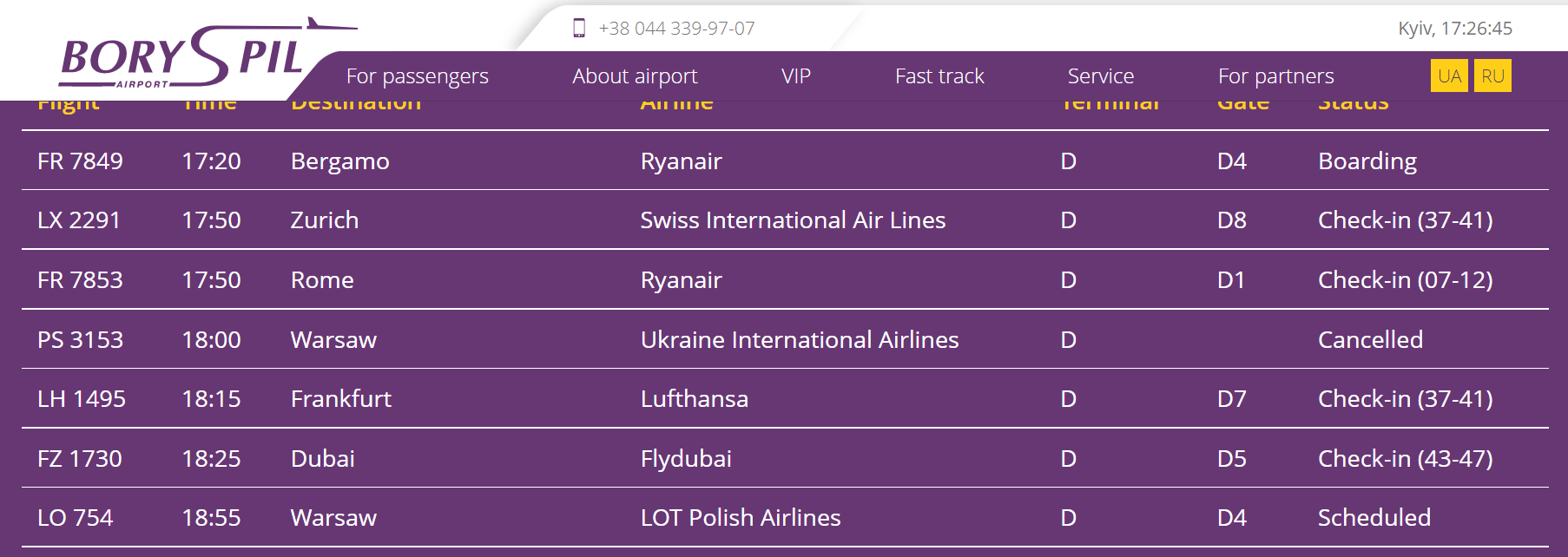
Task: Call the airport phone number link
Action: click(676, 29)
